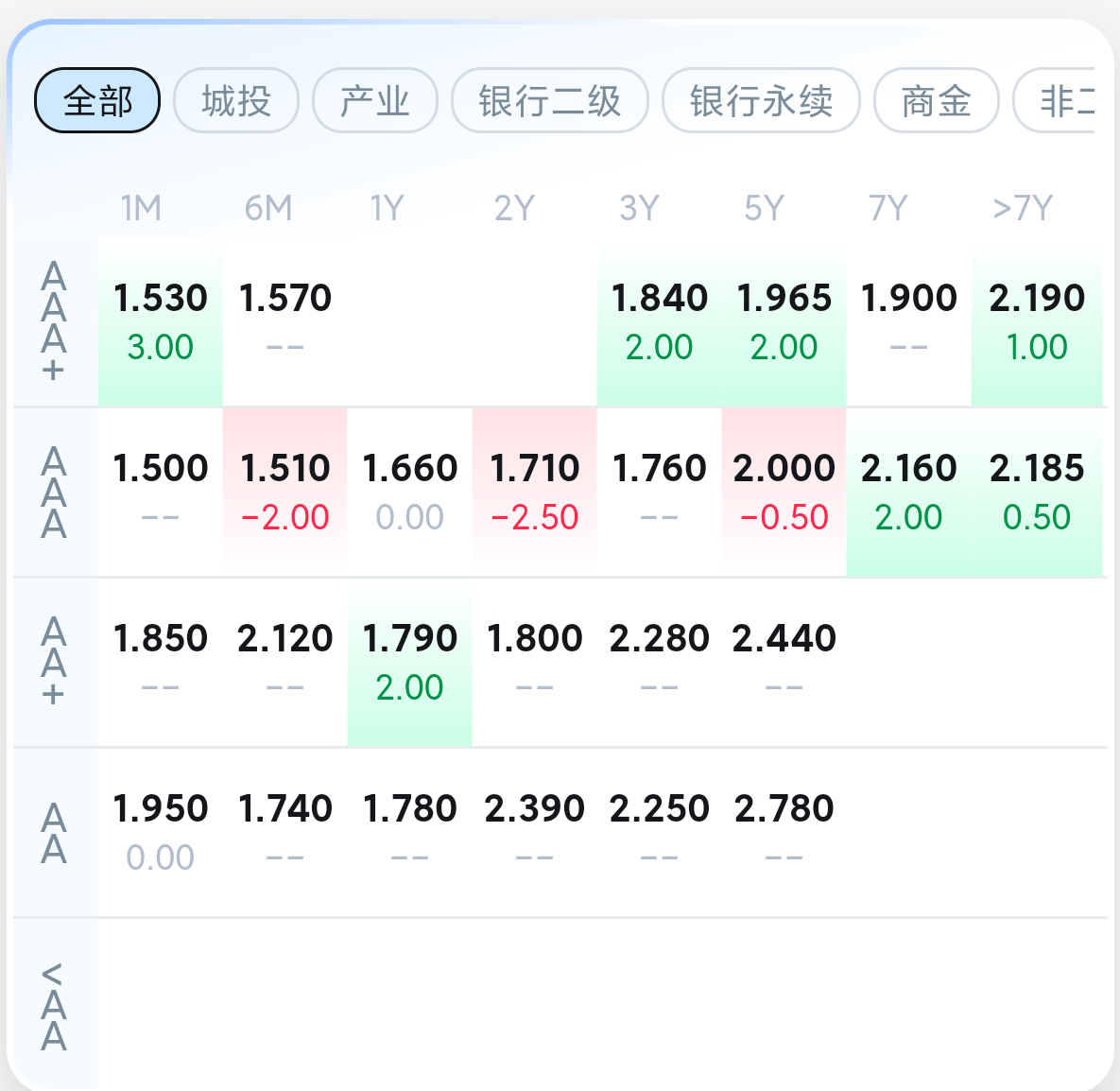Image resolution: width=1120 pixels, height=1091 pixels.
Task: Open the 2.190 yield cell
Action: 1037,321
